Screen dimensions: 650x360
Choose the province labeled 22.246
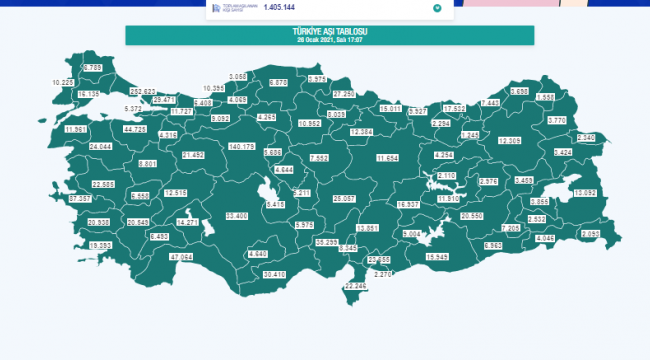coord(356,286)
